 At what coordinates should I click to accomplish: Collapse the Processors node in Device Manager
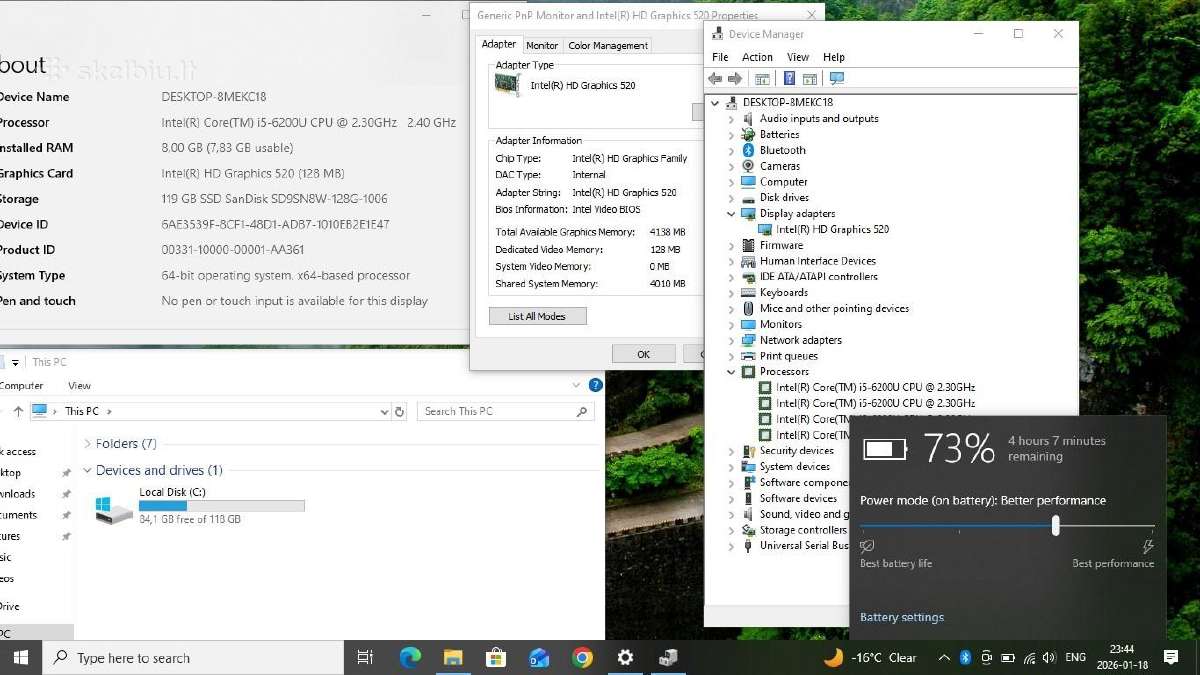tap(731, 372)
